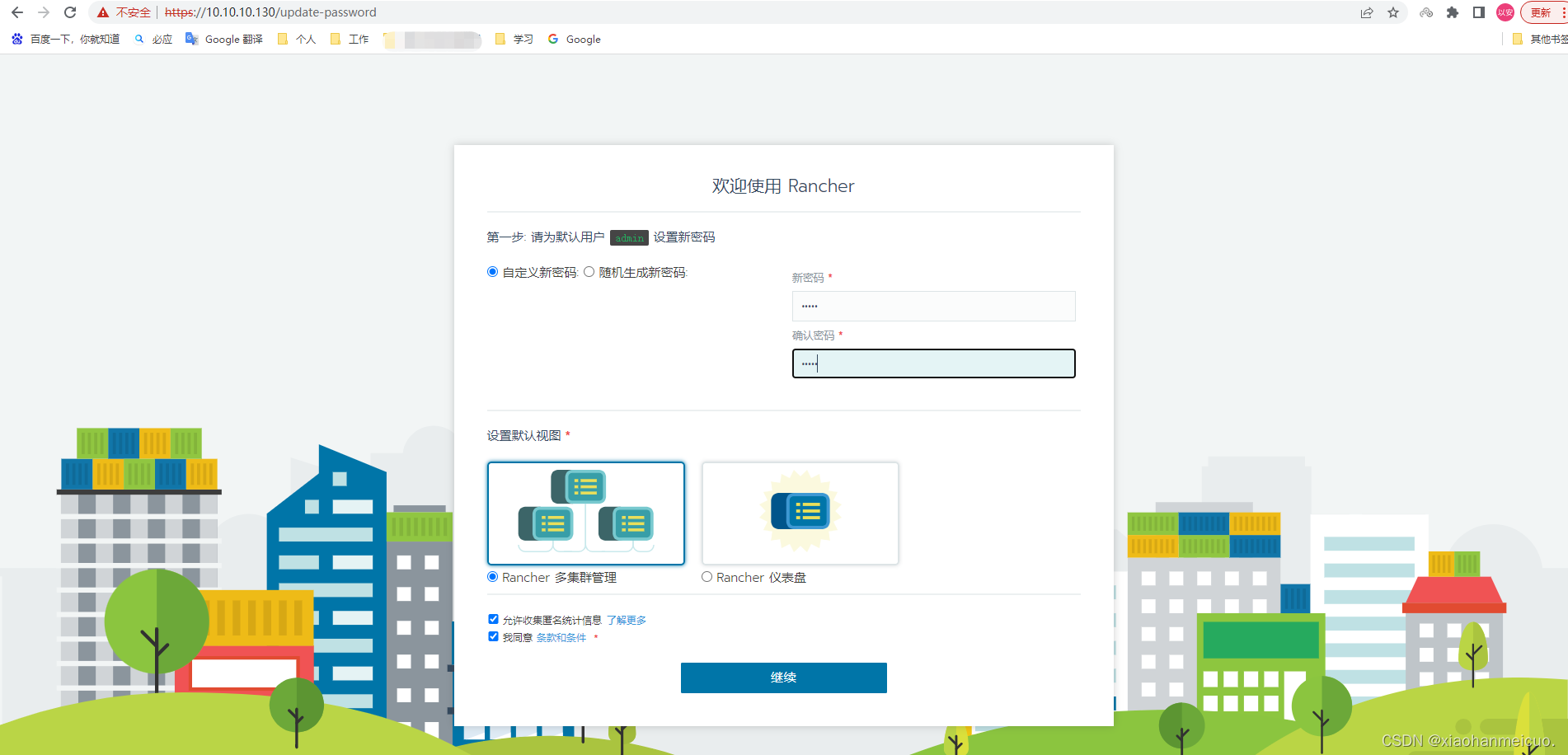
Task: Click the admin user badge
Action: pyautogui.click(x=629, y=237)
